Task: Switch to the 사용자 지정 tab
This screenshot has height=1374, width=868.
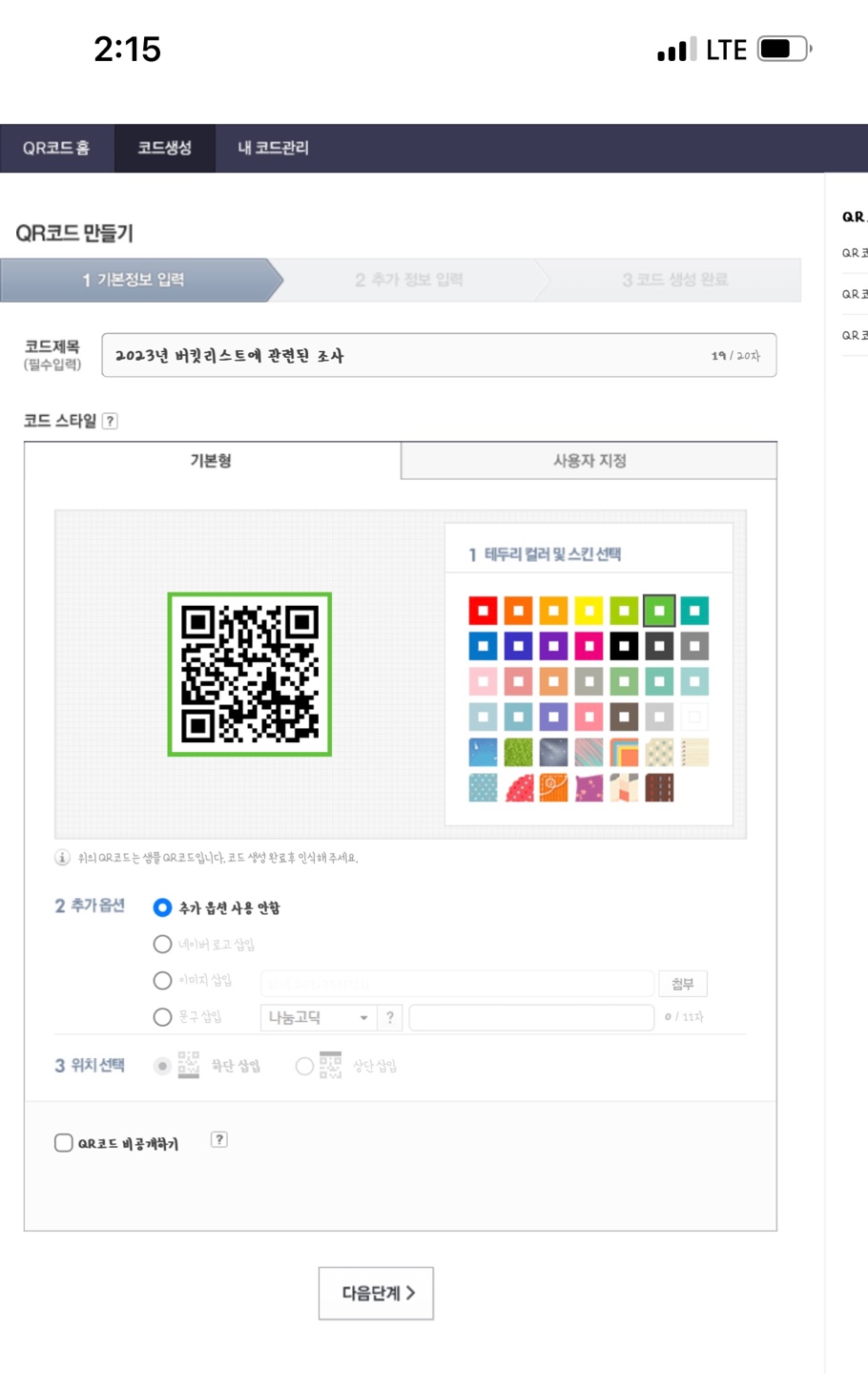Action: pos(589,461)
